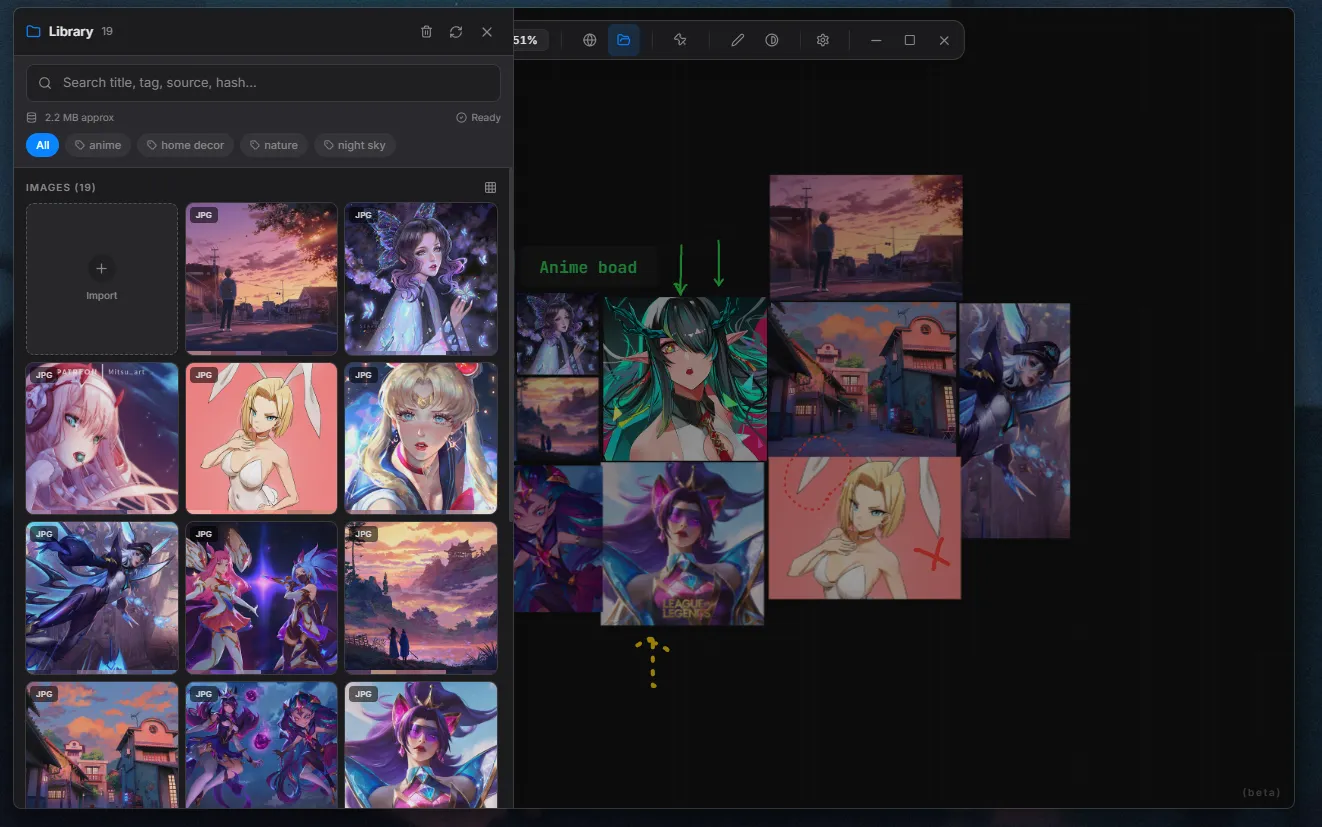Maximize the app window
Screen dimensions: 1322x827
(x=910, y=40)
